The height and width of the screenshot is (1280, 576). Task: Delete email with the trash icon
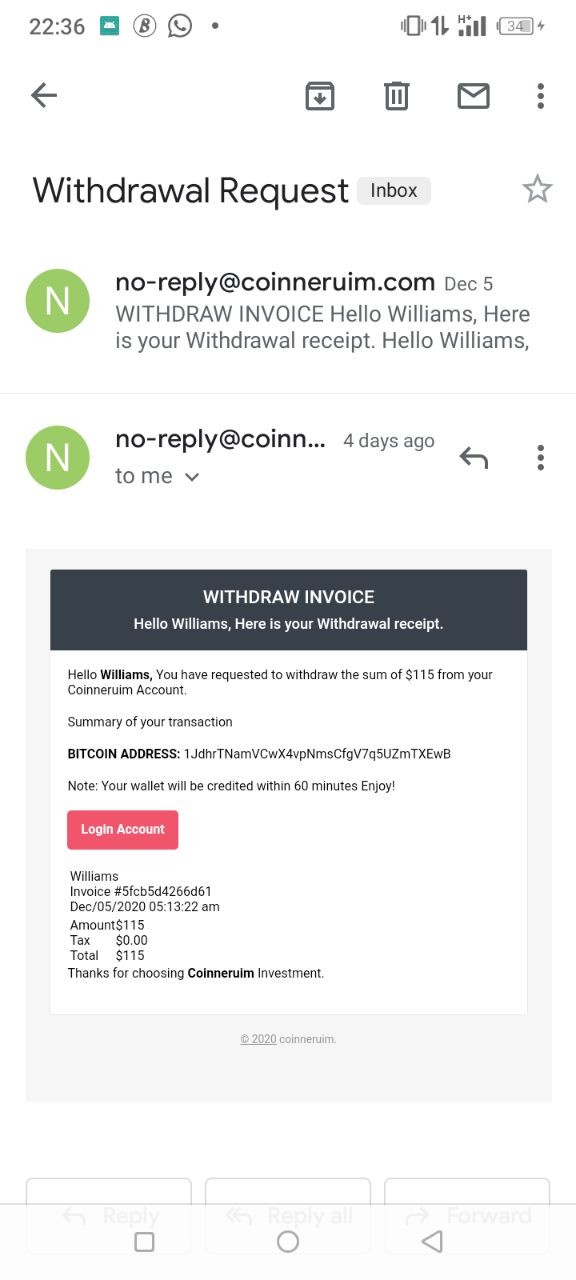point(397,96)
